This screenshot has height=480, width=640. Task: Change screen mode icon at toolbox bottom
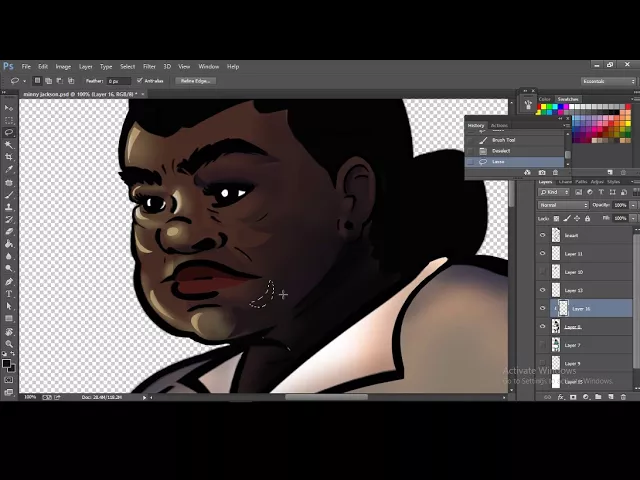9,392
